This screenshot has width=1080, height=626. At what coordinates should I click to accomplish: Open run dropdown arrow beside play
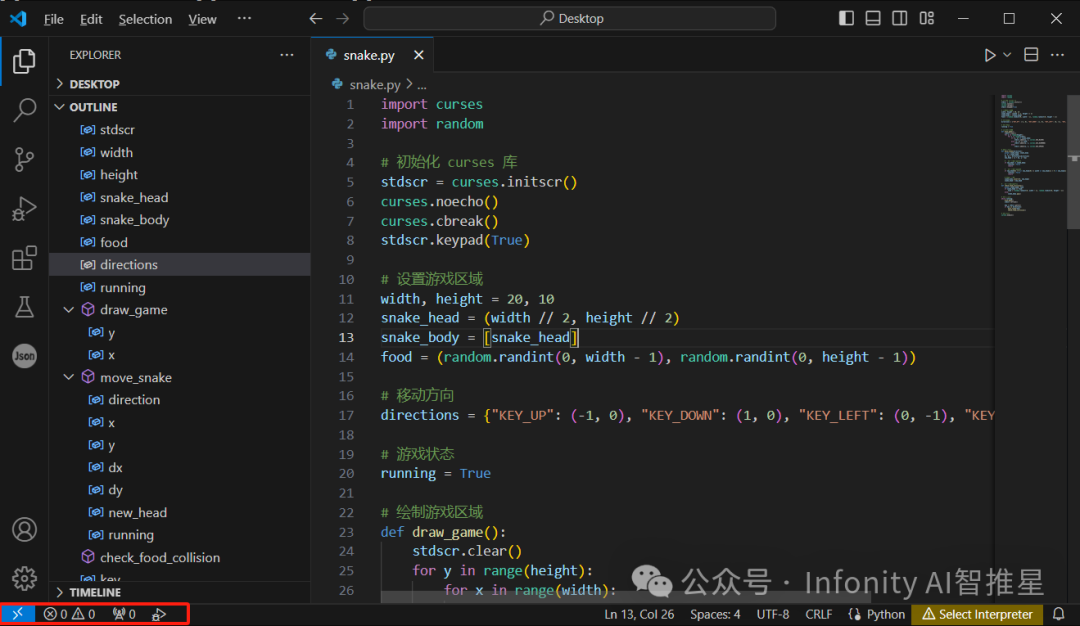1007,55
